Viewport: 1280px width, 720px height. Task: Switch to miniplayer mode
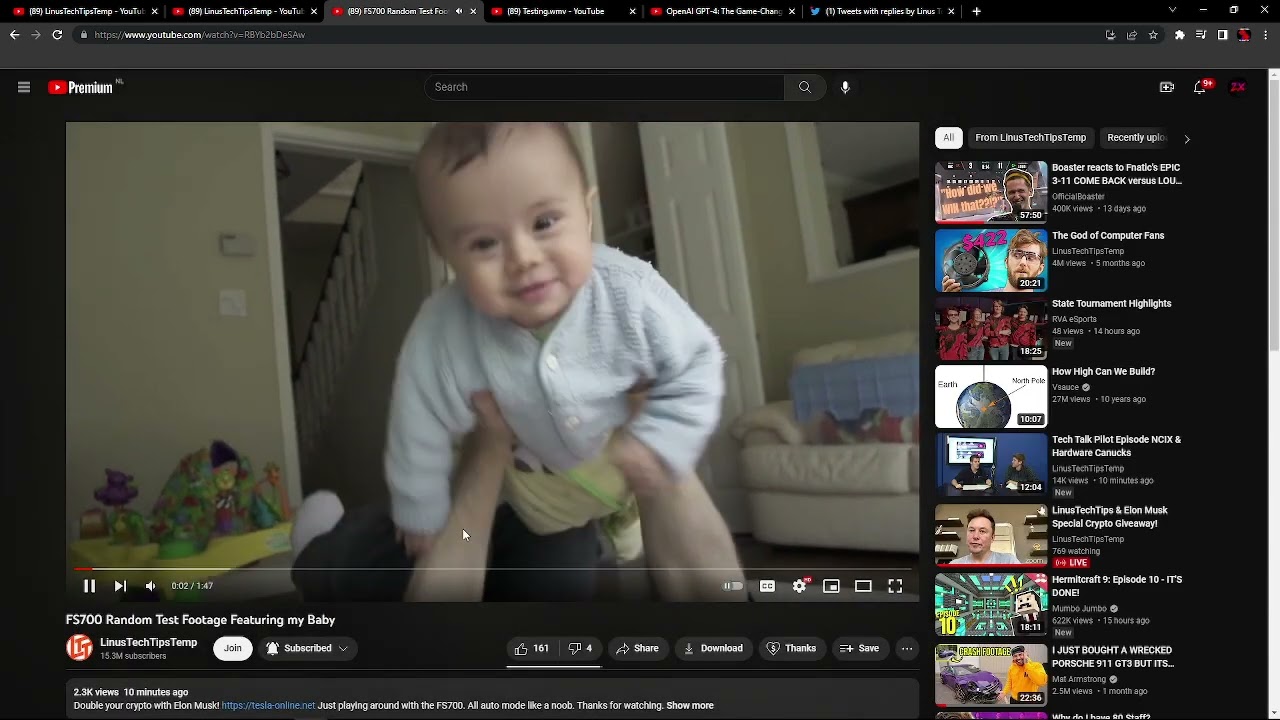pyautogui.click(x=831, y=586)
